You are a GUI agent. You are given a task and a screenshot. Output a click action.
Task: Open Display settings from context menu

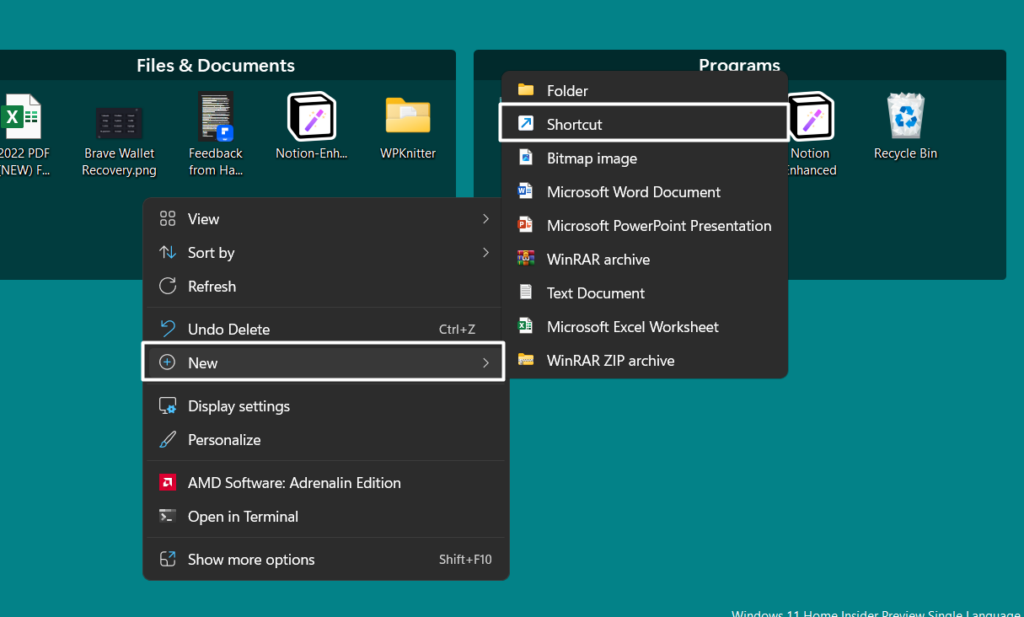(238, 407)
